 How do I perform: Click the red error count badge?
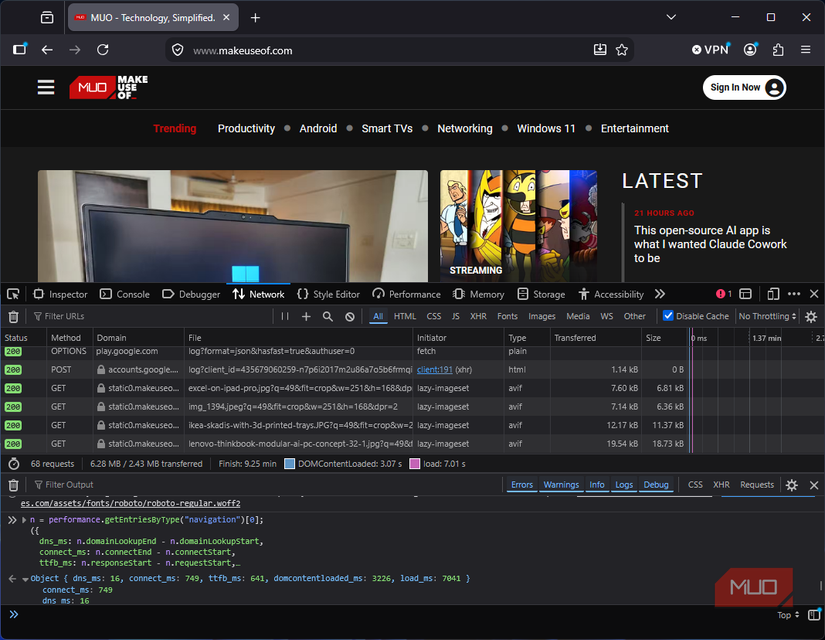pyautogui.click(x=724, y=294)
